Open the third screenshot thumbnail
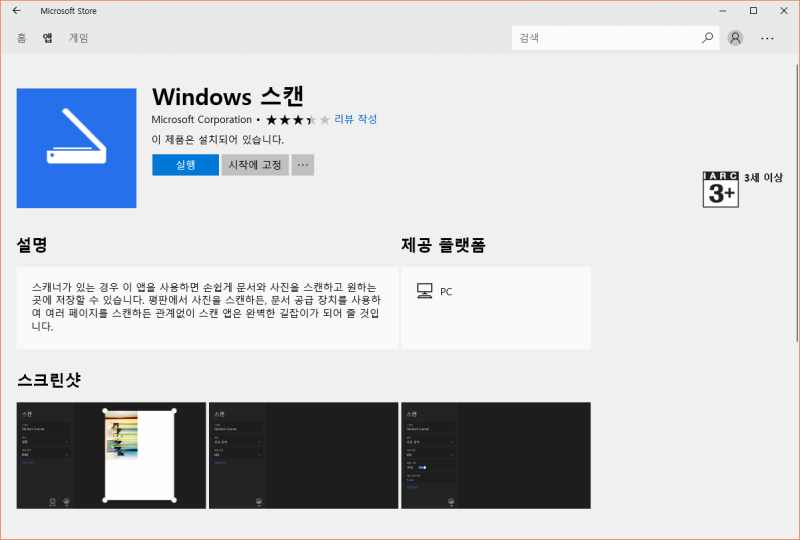This screenshot has height=540, width=800. pos(496,455)
